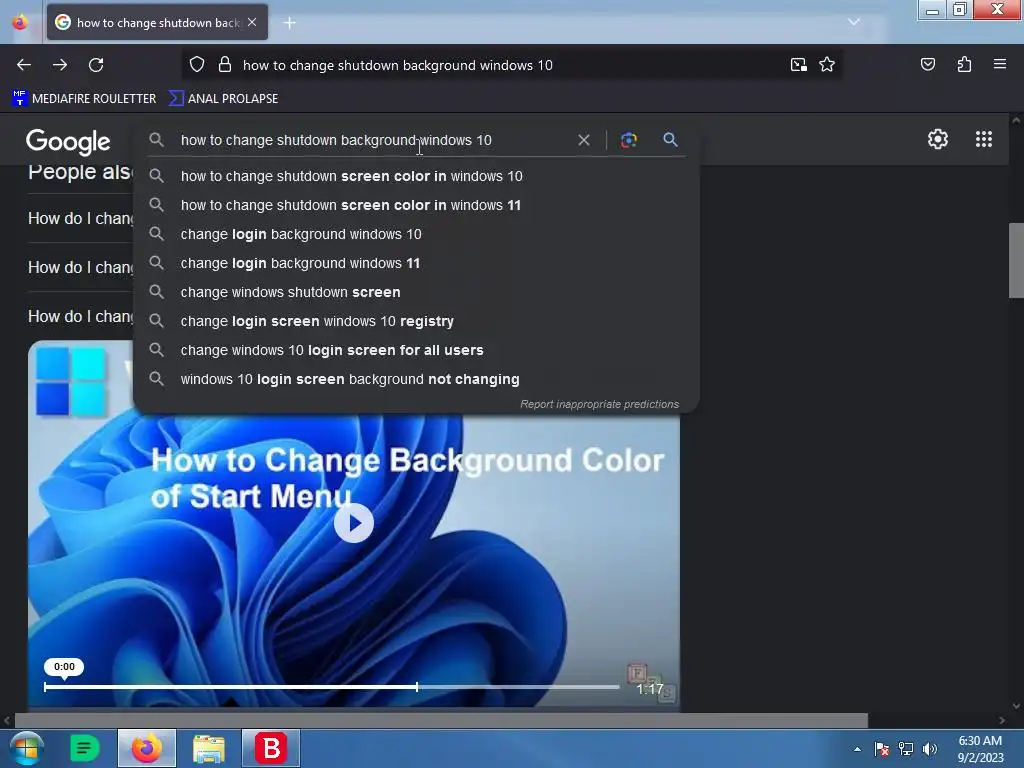1024x768 pixels.
Task: Click the vertical page scrollbar thumb
Action: tap(1016, 261)
